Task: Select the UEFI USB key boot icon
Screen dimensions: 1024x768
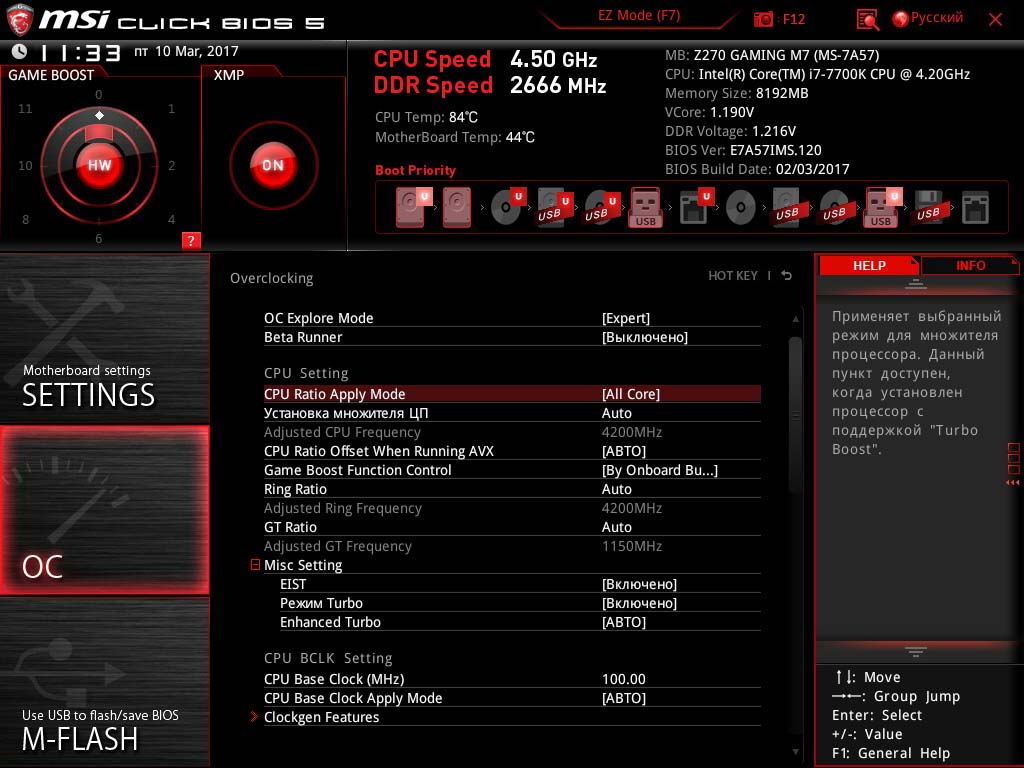Action: click(x=884, y=207)
